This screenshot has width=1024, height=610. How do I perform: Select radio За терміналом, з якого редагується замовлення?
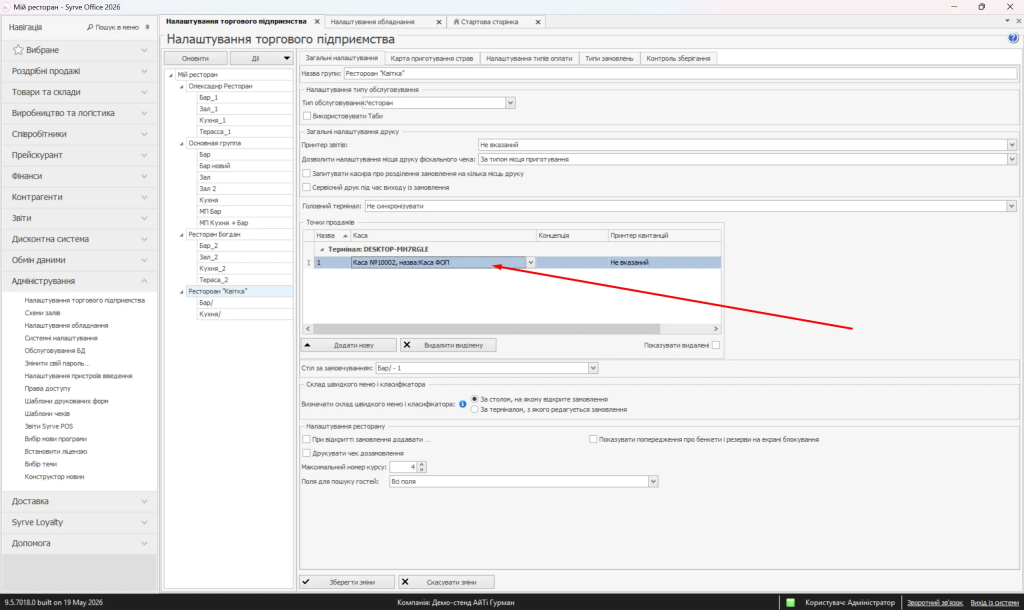(x=475, y=409)
